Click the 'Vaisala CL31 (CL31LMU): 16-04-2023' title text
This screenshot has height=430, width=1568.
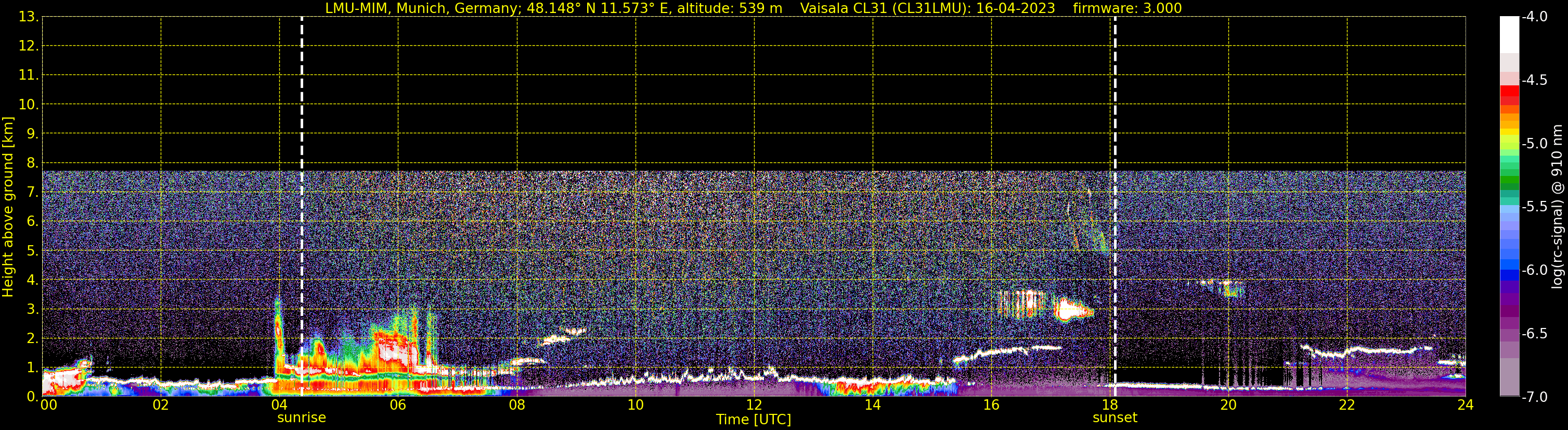tap(927, 8)
